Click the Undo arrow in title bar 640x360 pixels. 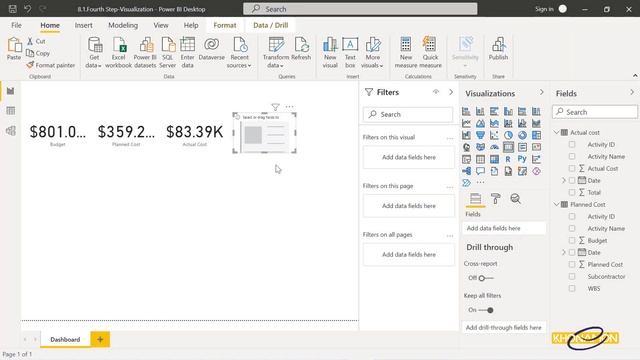coord(27,9)
